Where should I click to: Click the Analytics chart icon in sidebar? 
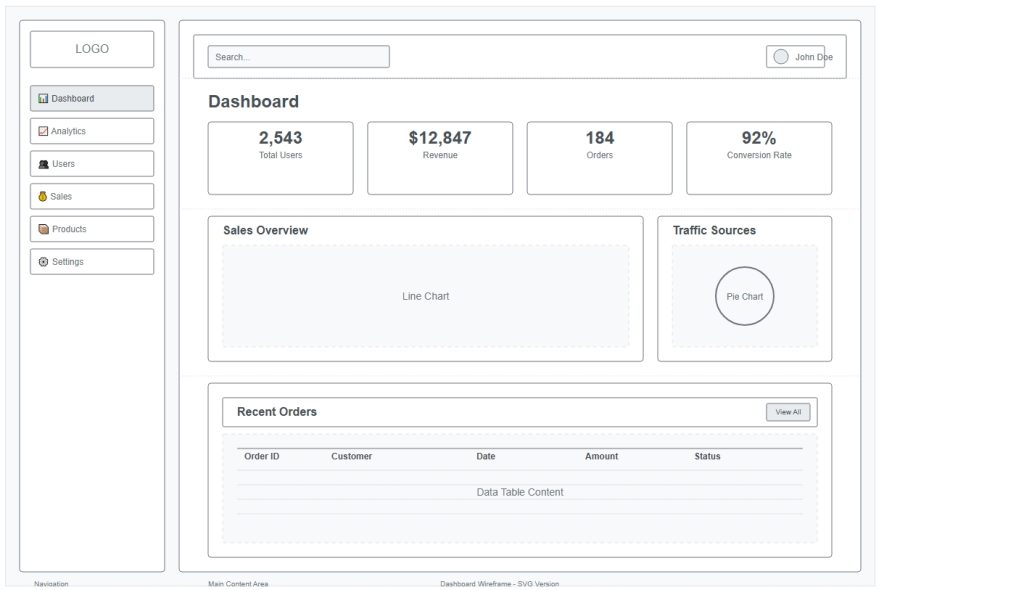pyautogui.click(x=43, y=131)
